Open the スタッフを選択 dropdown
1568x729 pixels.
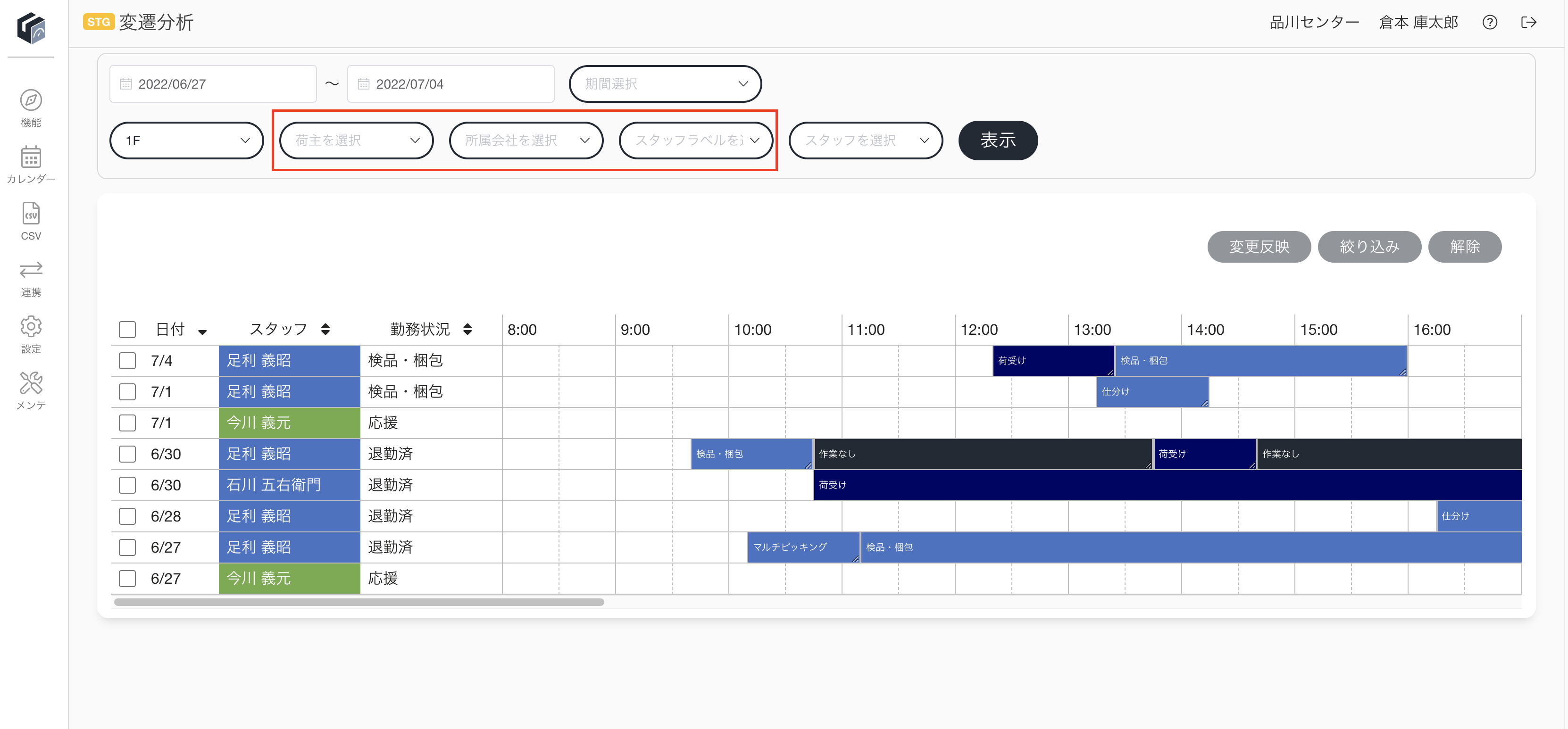pyautogui.click(x=866, y=141)
